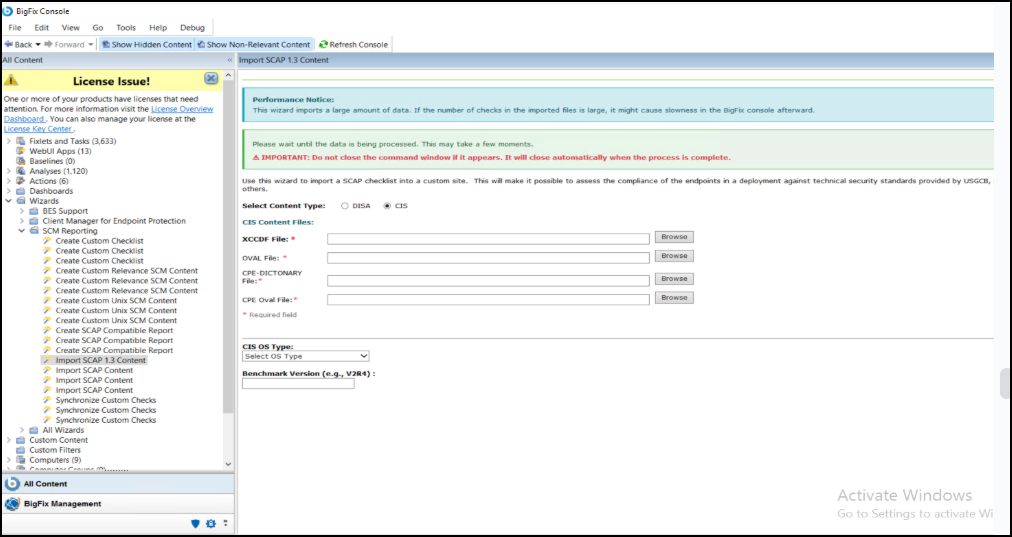Click the XCCDF File input field
This screenshot has height=537, width=1012.
[488, 239]
